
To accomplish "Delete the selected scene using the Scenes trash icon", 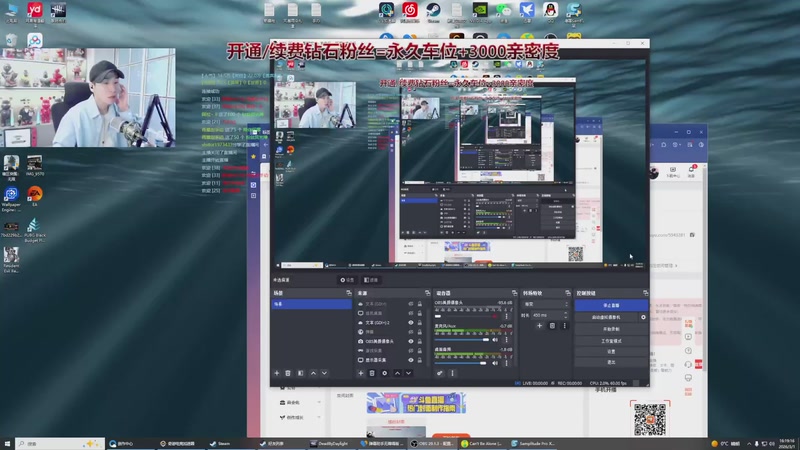I will coord(288,373).
